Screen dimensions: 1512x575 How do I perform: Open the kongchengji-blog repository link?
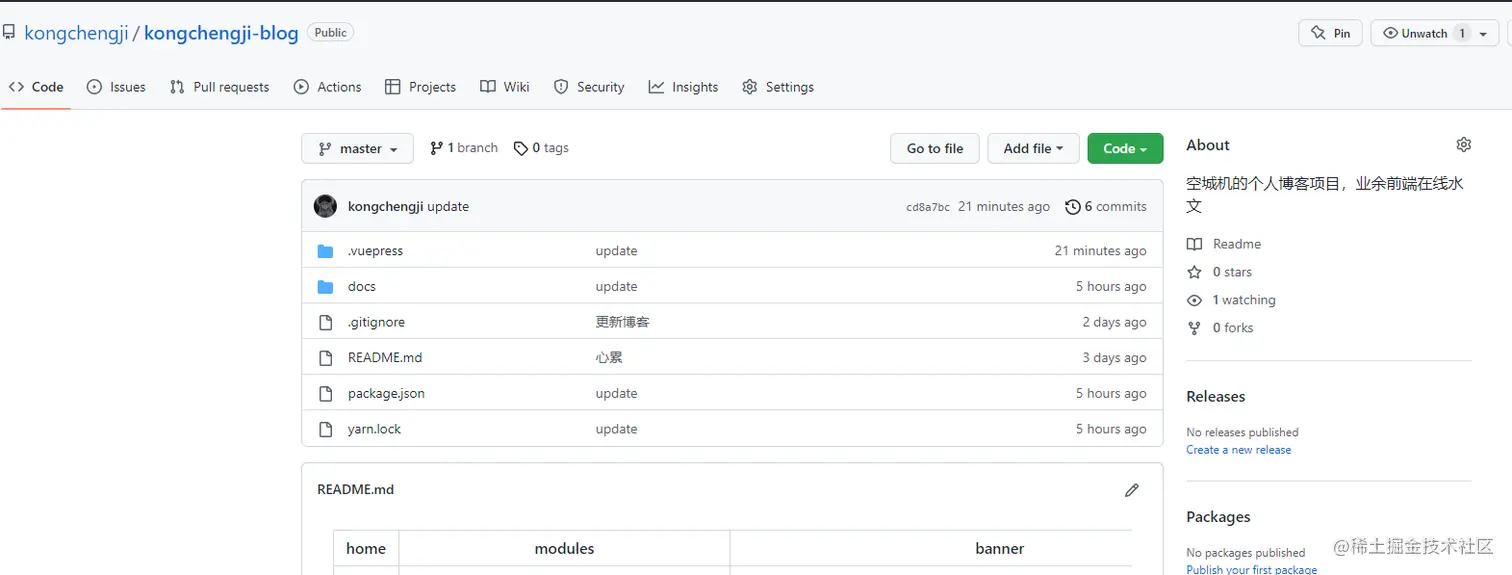click(221, 33)
